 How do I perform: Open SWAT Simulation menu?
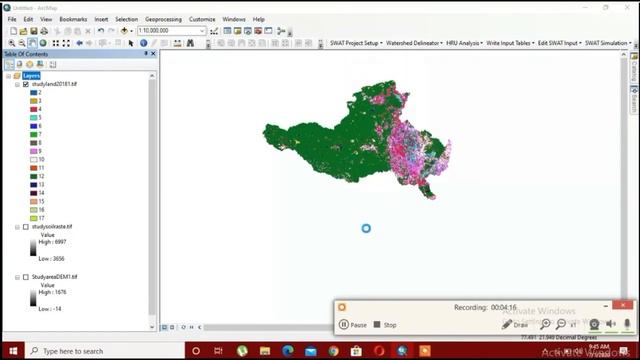[x=608, y=43]
